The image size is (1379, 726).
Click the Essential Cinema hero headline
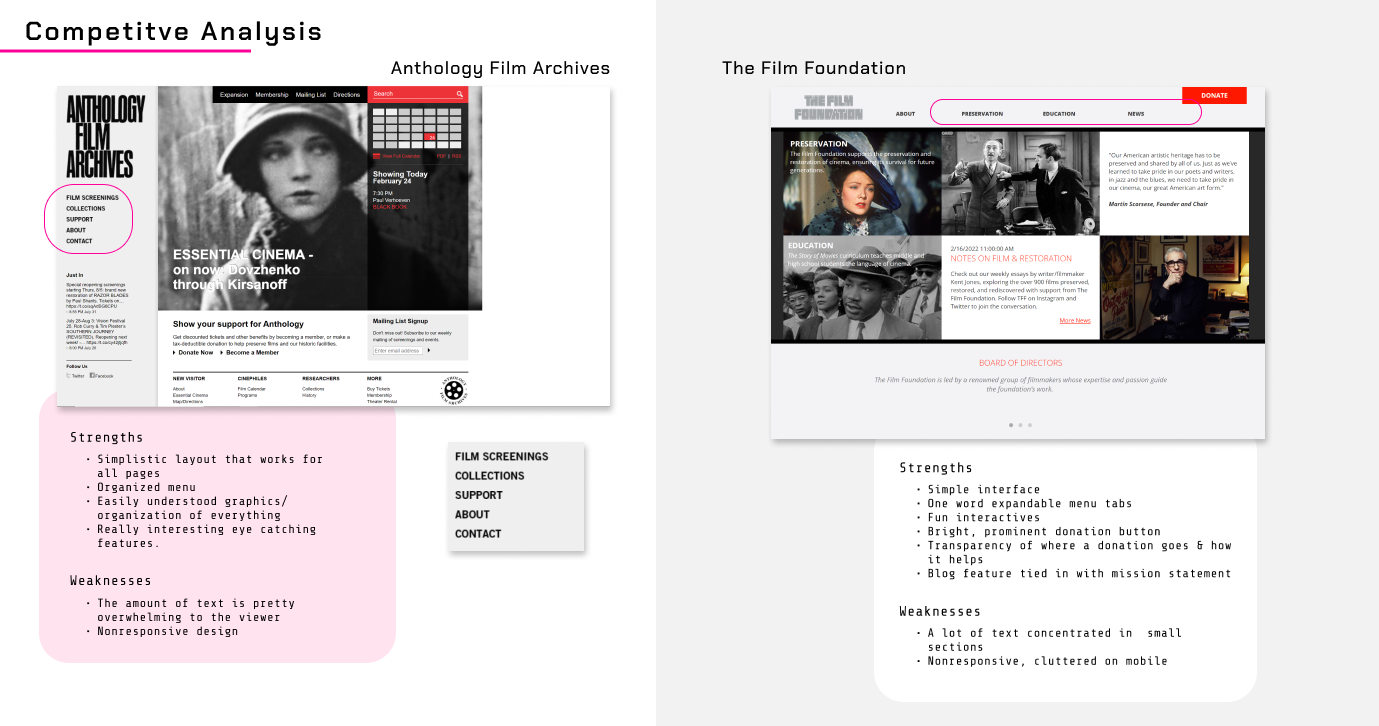coord(243,269)
